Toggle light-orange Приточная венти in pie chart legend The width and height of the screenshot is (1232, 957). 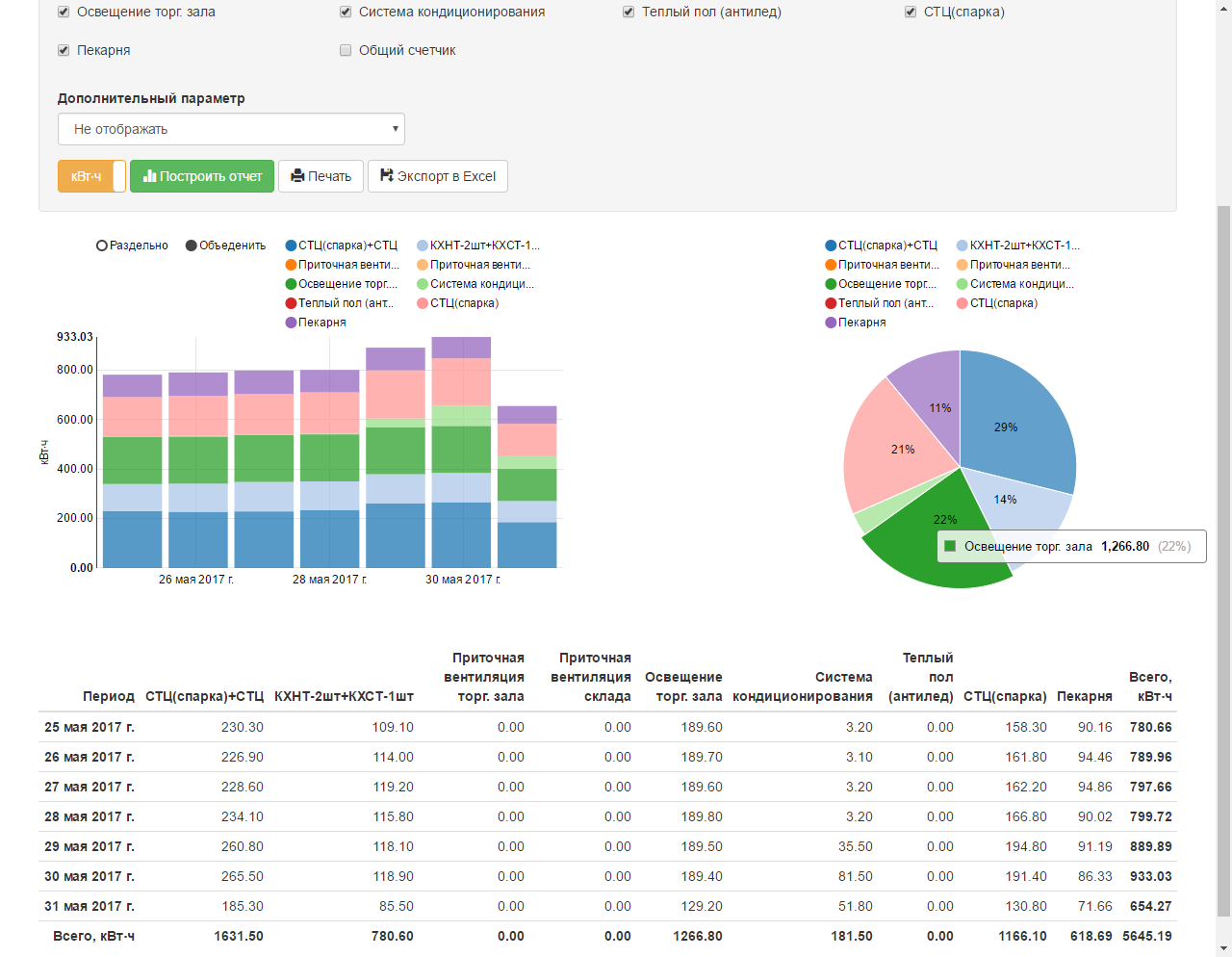[1014, 265]
